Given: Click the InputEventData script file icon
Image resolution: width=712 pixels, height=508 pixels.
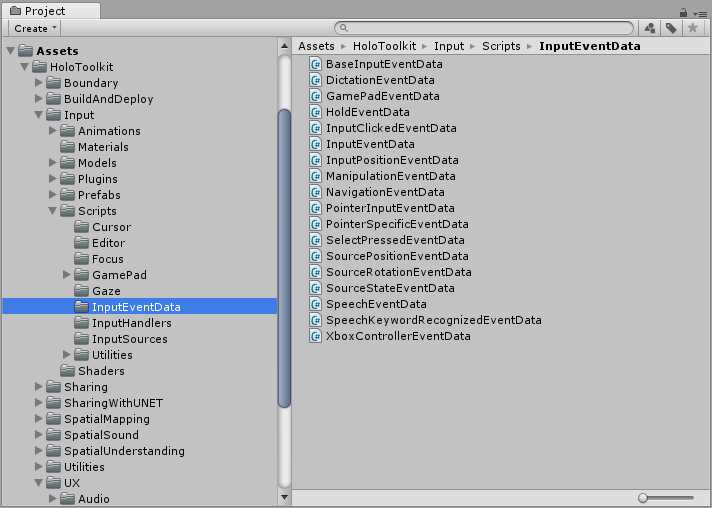Looking at the screenshot, I should coord(315,144).
